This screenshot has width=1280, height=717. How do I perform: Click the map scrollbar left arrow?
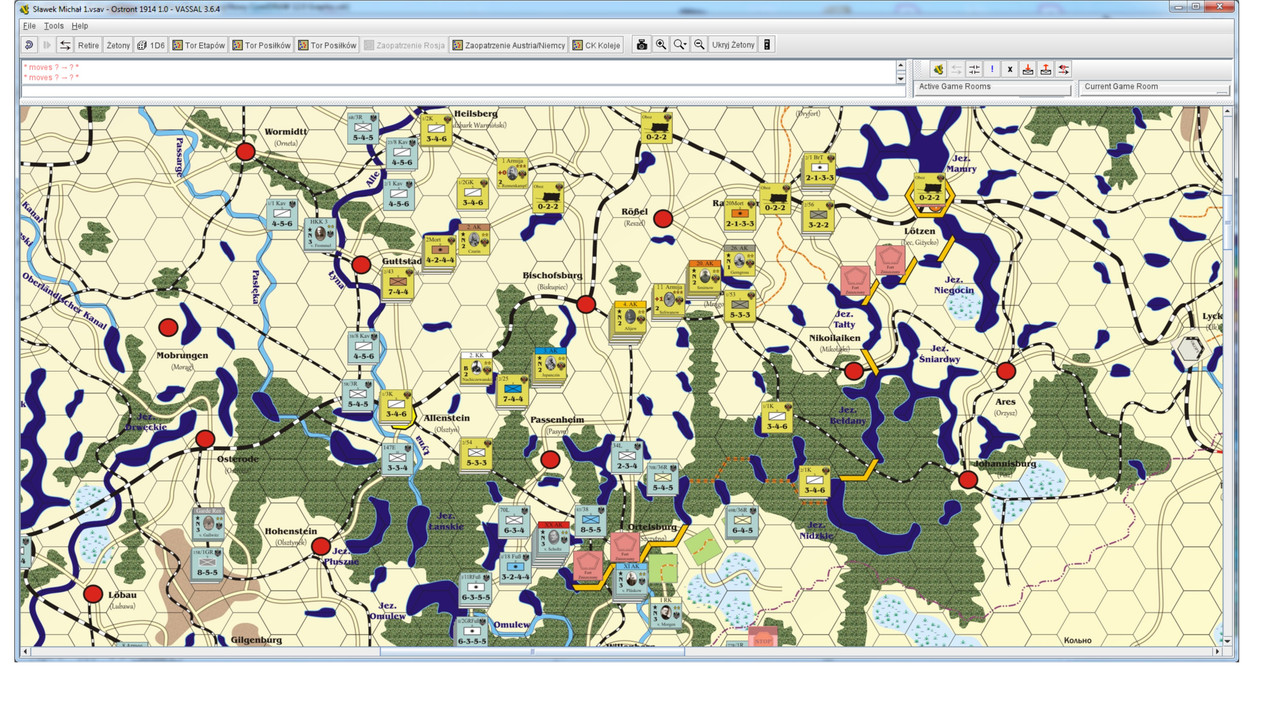click(27, 652)
